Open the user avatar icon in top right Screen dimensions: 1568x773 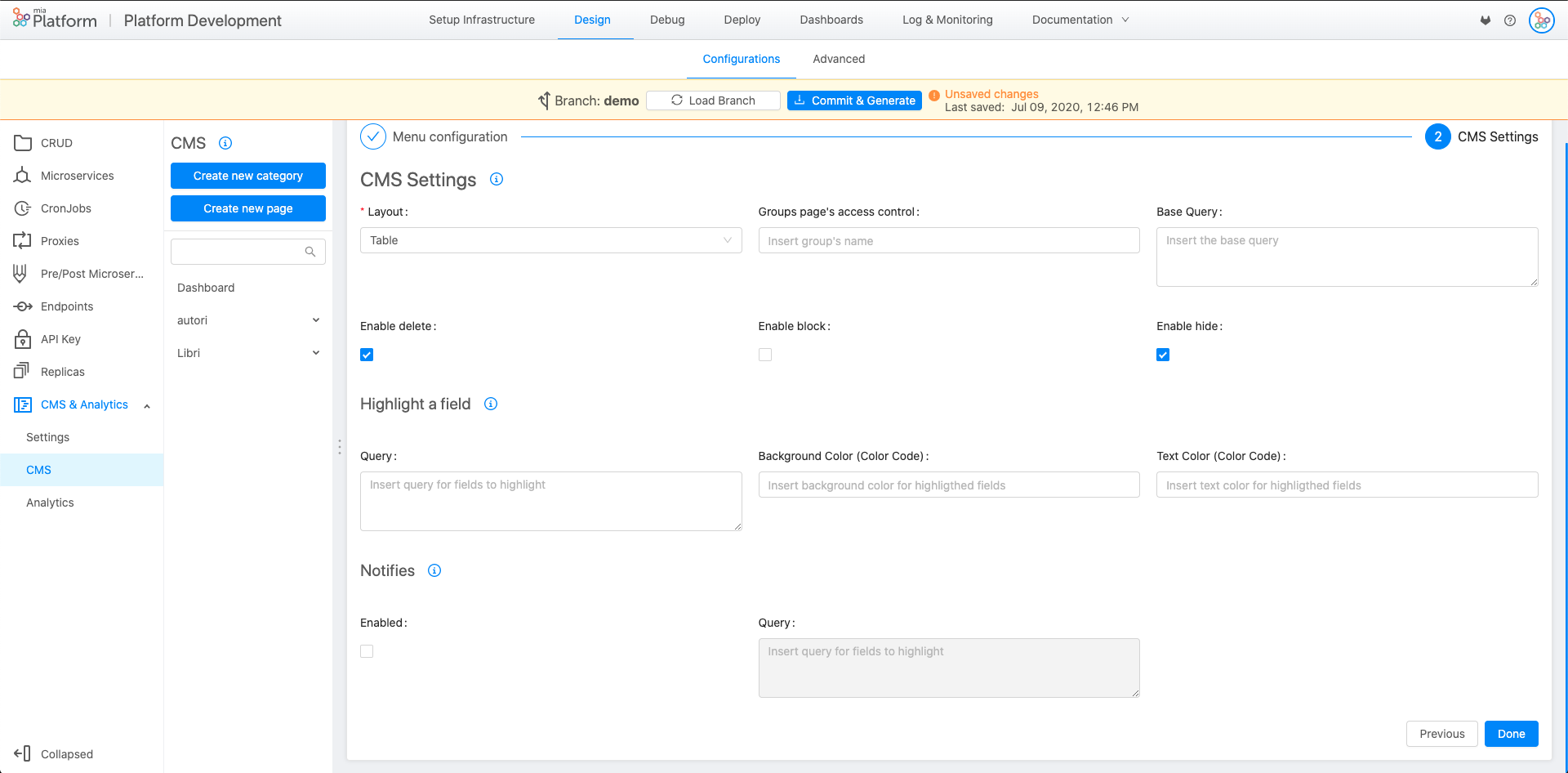1541,20
